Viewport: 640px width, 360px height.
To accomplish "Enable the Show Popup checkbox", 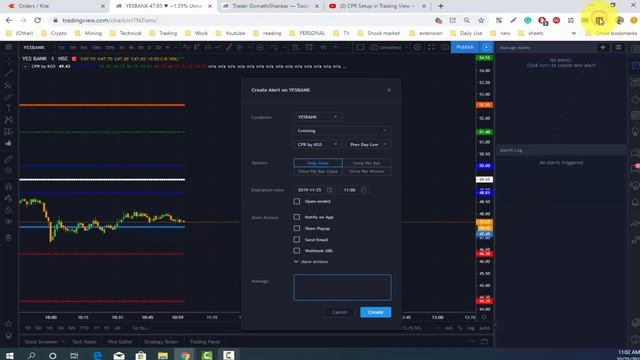I will (x=297, y=228).
